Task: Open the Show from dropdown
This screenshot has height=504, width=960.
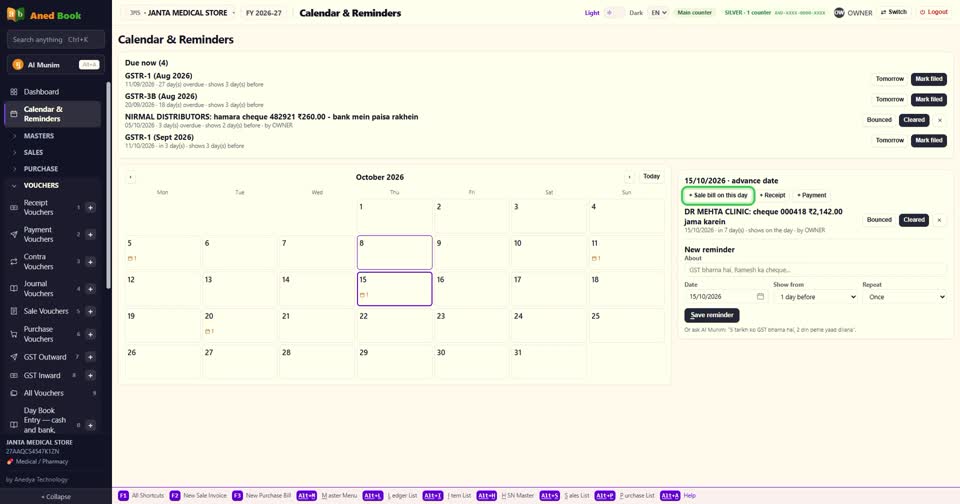Action: click(x=816, y=297)
